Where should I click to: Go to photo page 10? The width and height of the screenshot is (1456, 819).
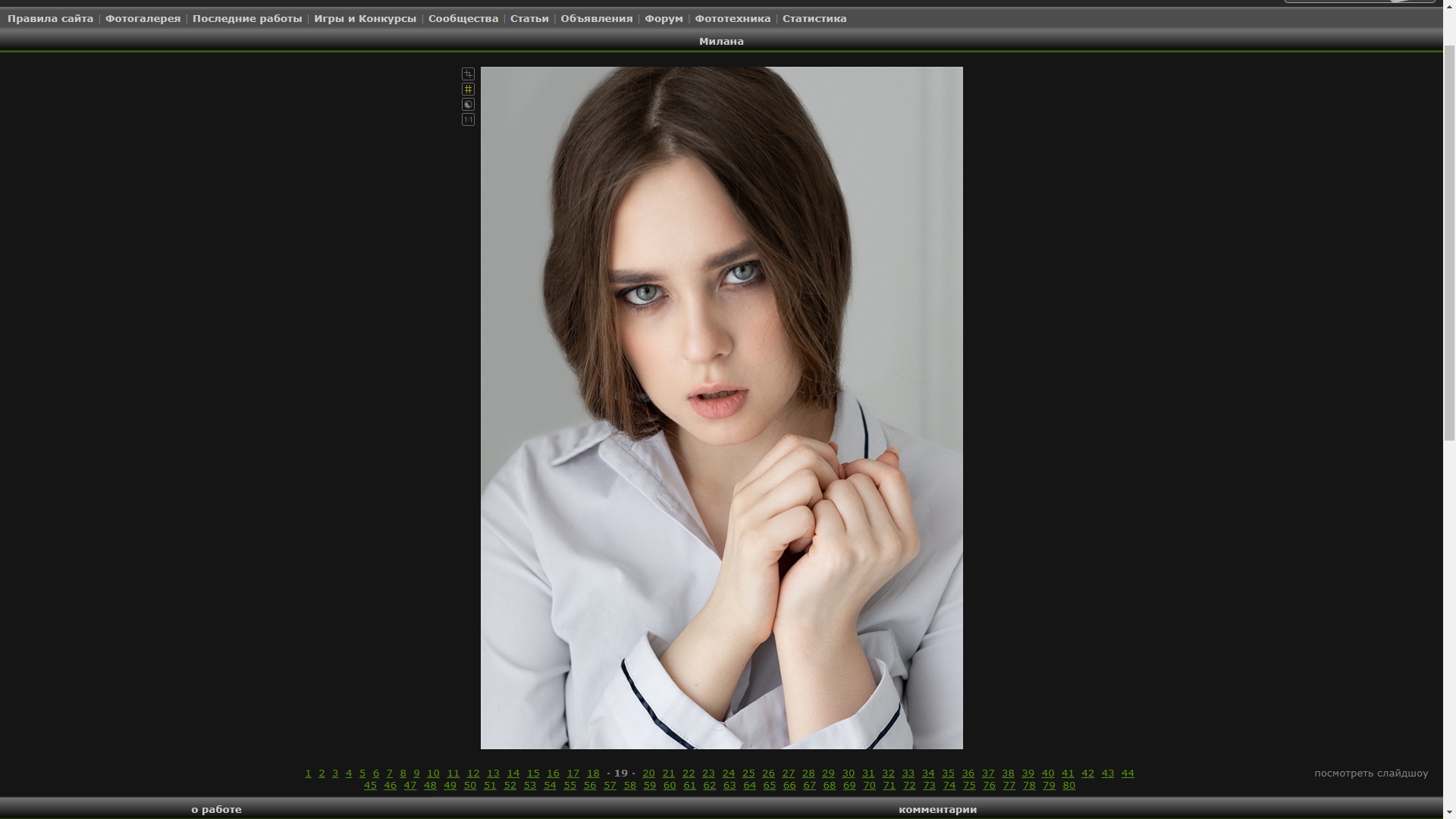(433, 773)
